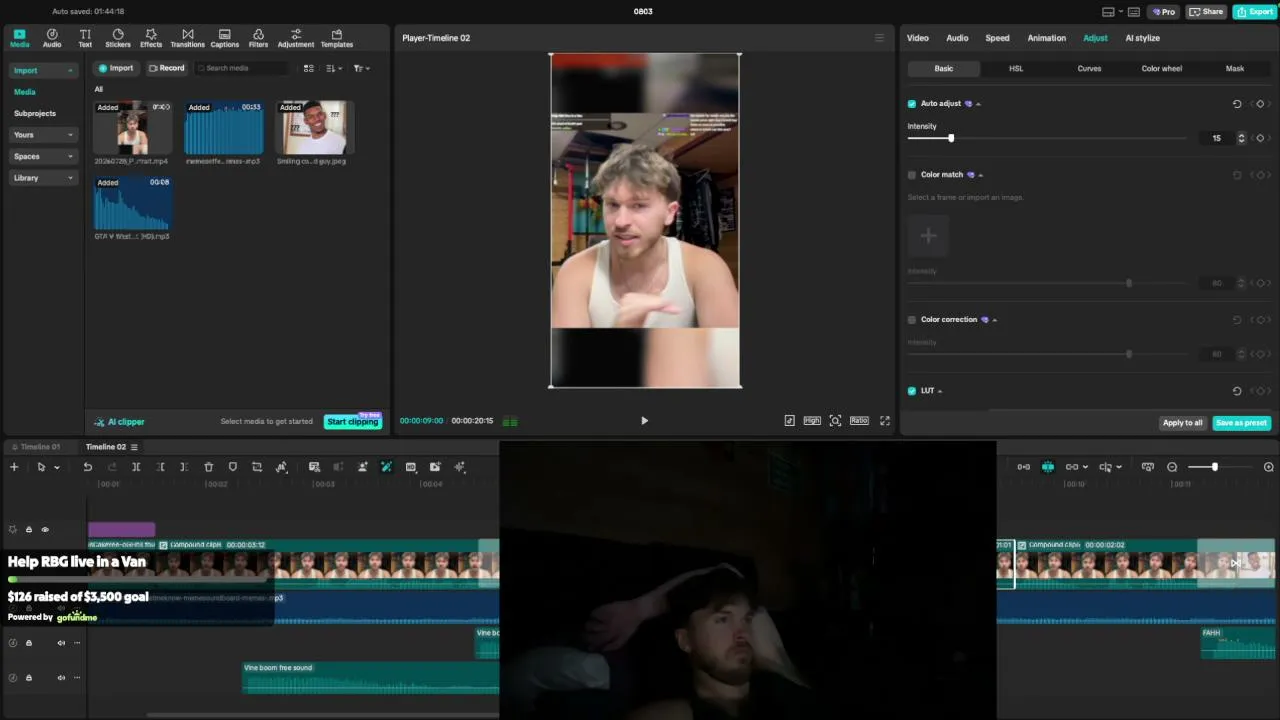Click the Search media field

(242, 68)
